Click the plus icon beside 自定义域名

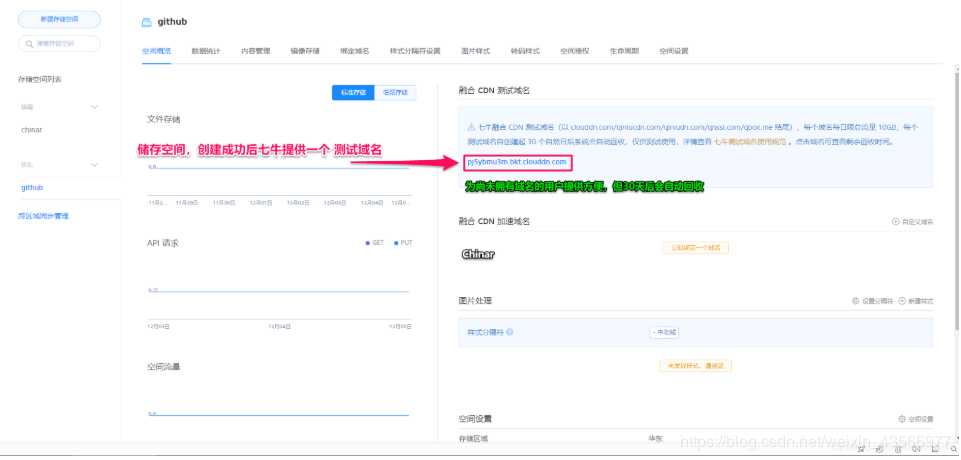(895, 222)
